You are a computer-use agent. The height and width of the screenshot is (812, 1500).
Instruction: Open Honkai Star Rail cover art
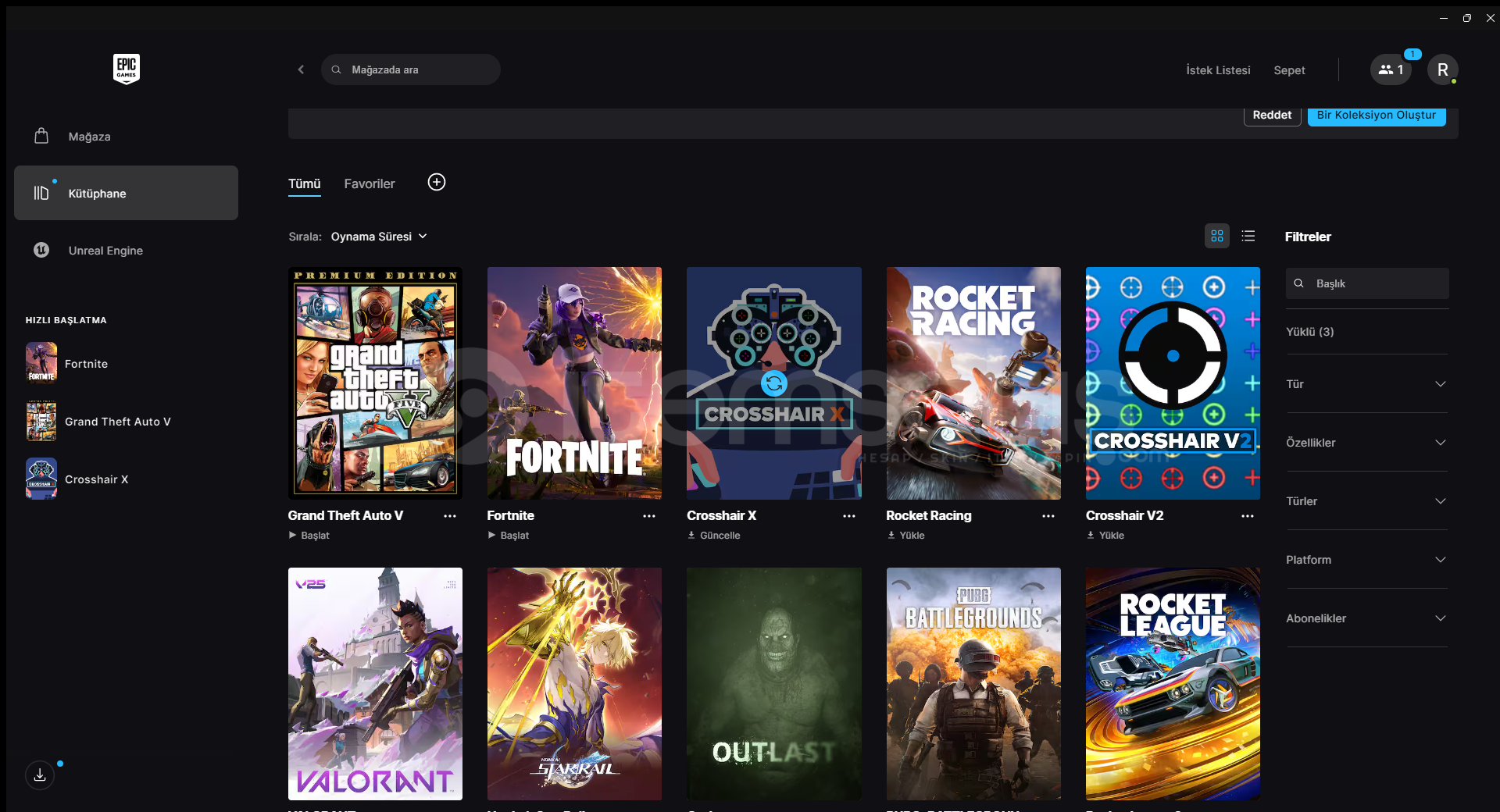[x=574, y=684]
